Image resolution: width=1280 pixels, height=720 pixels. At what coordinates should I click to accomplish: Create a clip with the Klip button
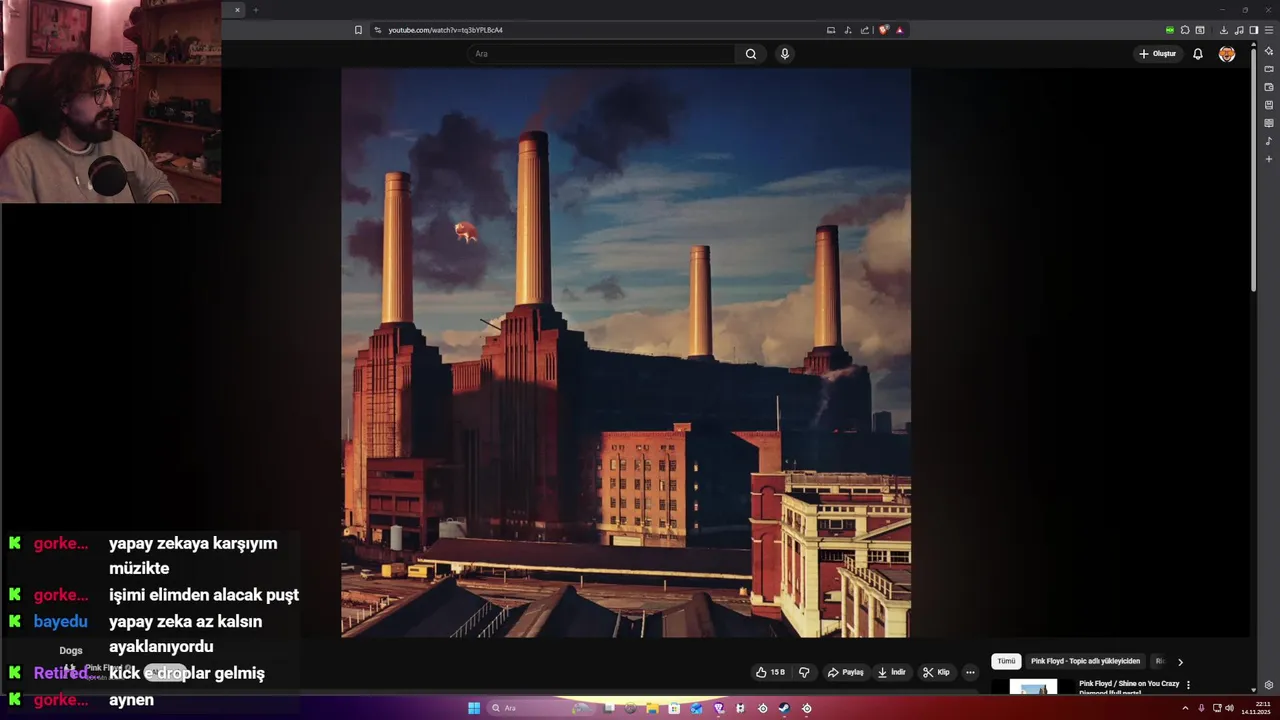(x=936, y=672)
